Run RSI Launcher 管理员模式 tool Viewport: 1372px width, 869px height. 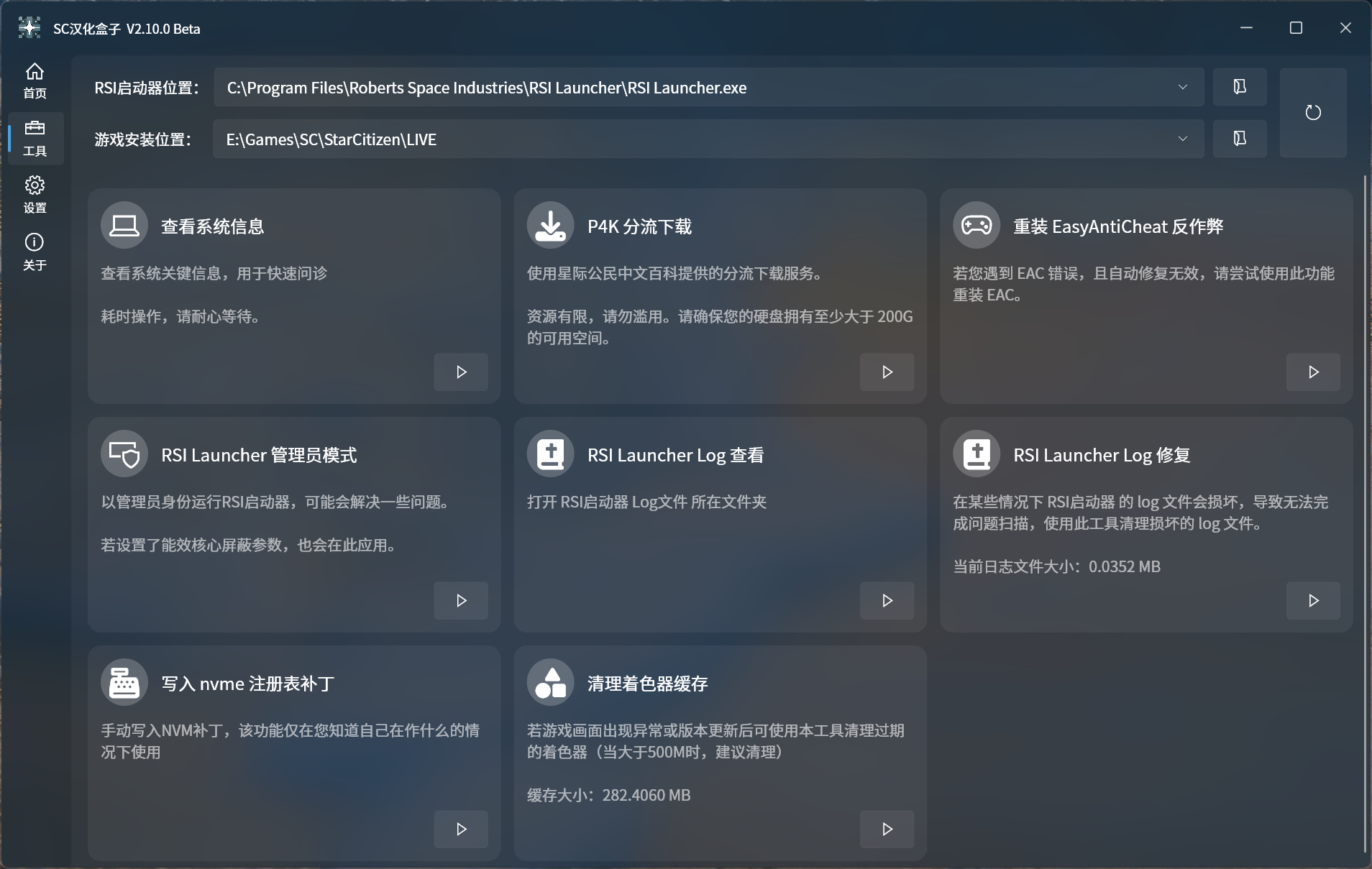pos(461,601)
